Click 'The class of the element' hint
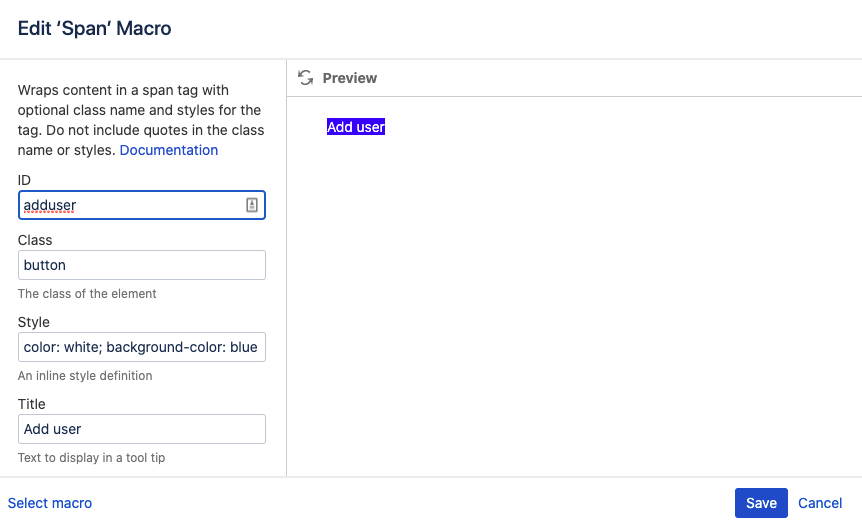Image resolution: width=862 pixels, height=527 pixels. point(87,294)
